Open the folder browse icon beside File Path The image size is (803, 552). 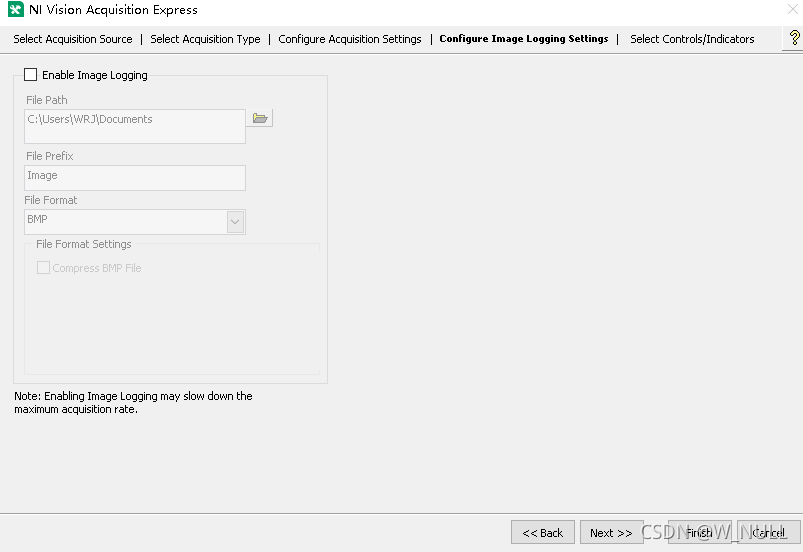260,118
